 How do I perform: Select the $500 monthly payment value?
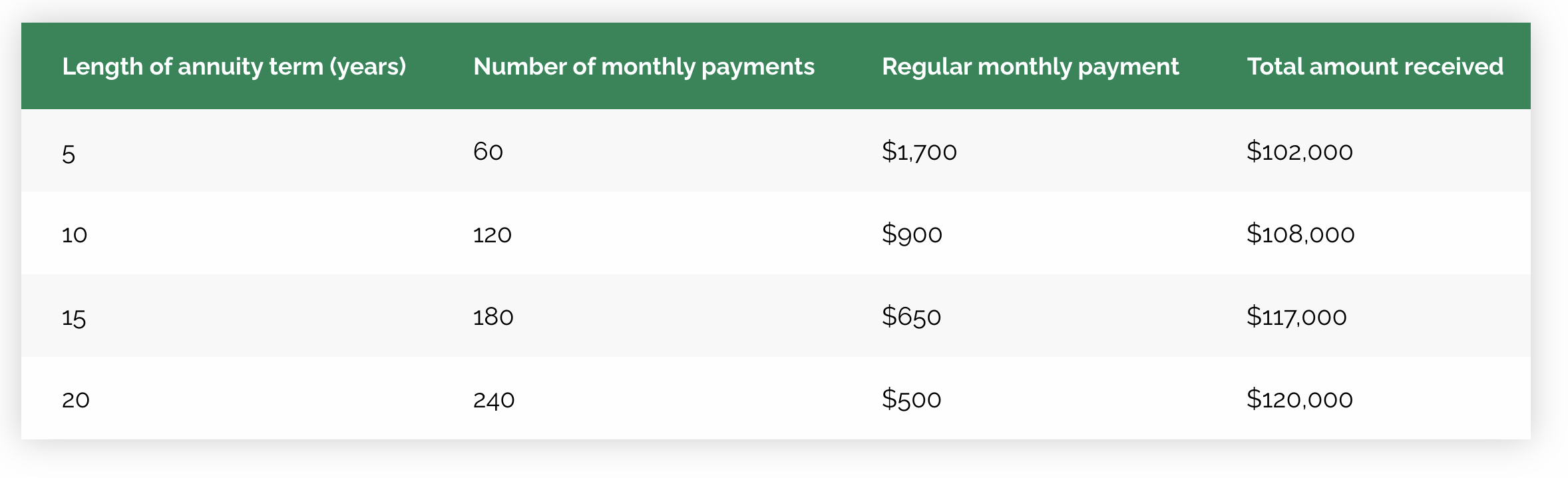point(911,399)
